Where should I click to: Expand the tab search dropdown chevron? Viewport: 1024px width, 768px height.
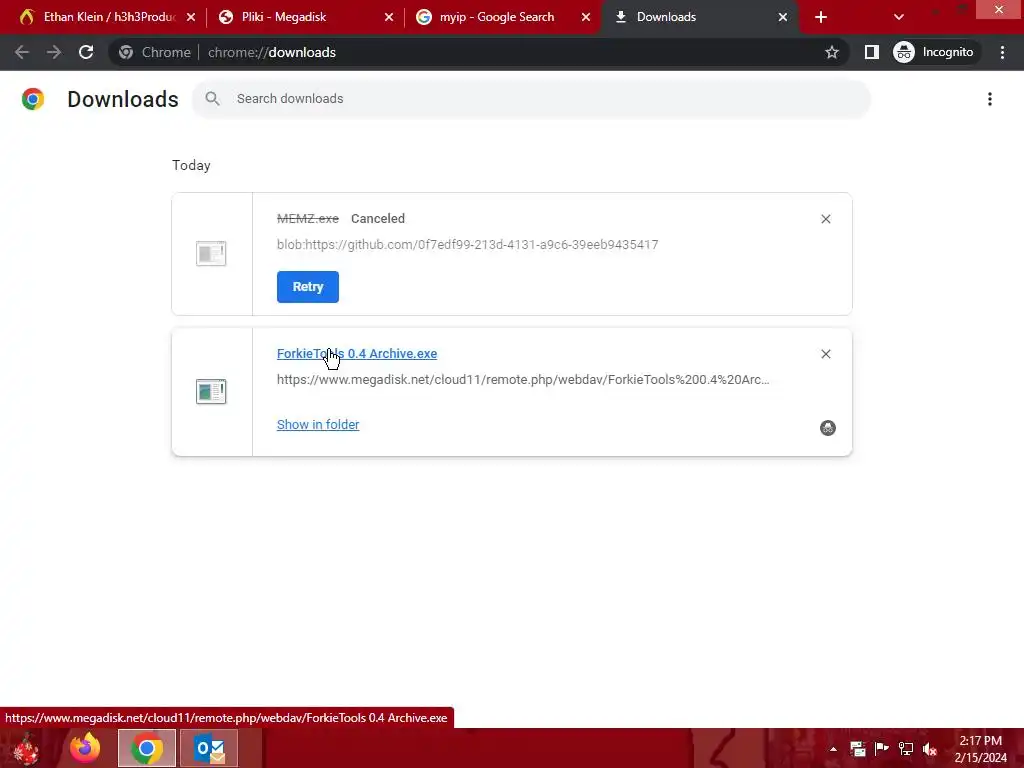(x=899, y=17)
